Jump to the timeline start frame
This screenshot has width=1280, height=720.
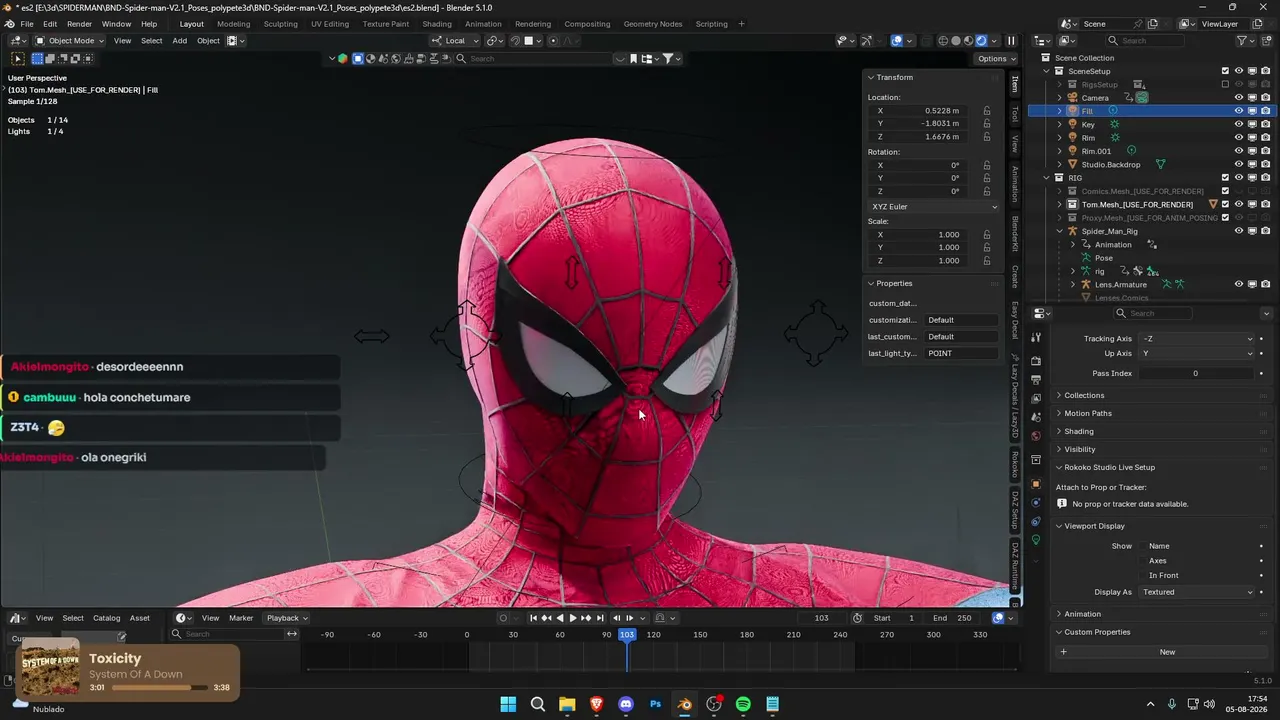(534, 618)
